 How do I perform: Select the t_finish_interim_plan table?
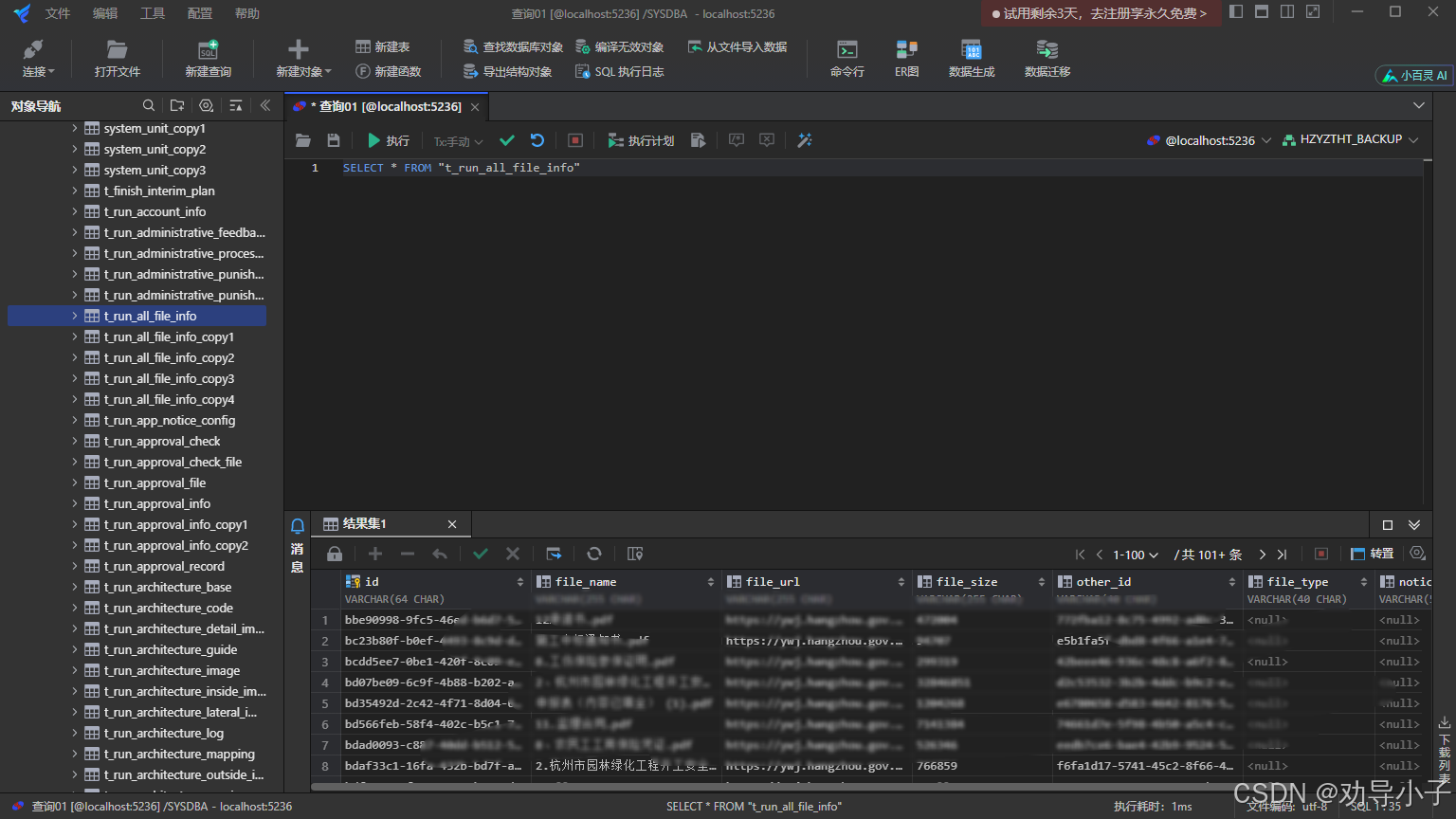159,191
